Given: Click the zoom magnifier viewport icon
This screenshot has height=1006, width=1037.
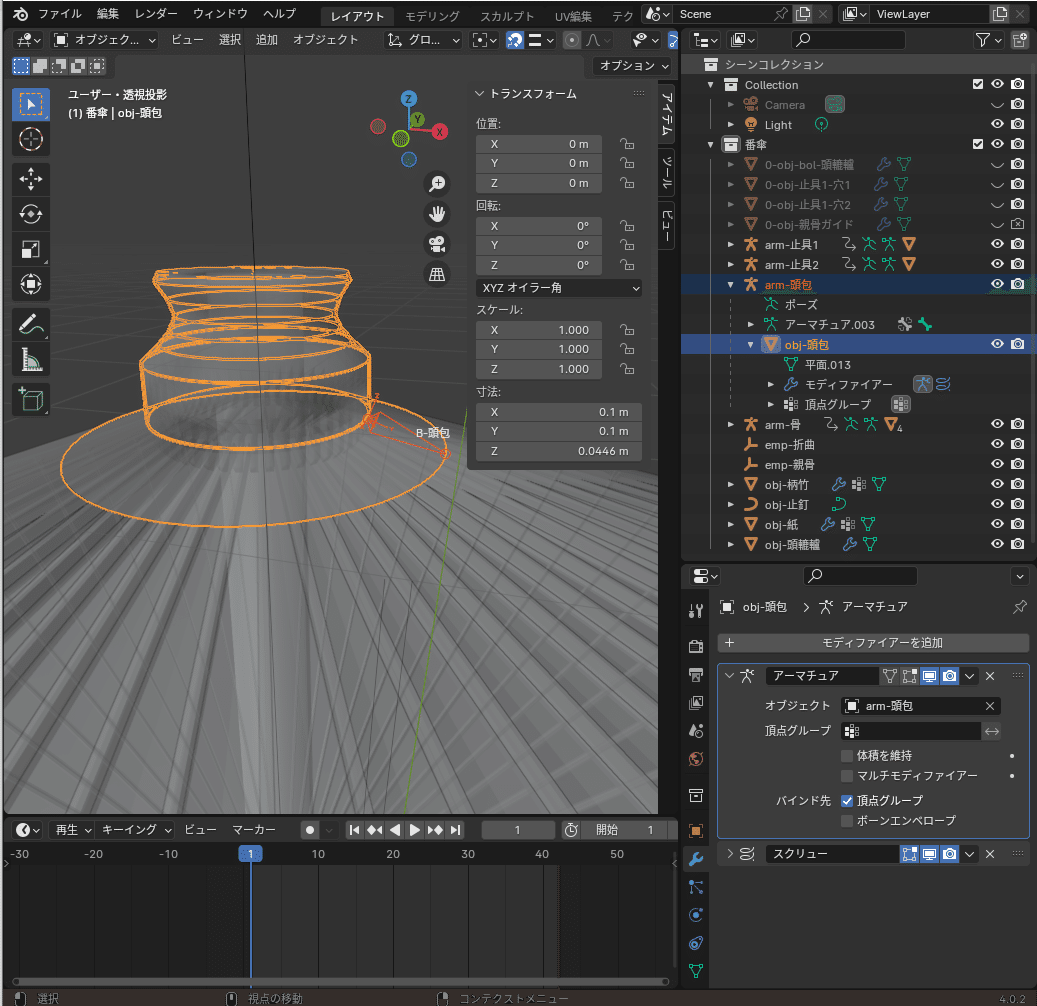Looking at the screenshot, I should 437,183.
